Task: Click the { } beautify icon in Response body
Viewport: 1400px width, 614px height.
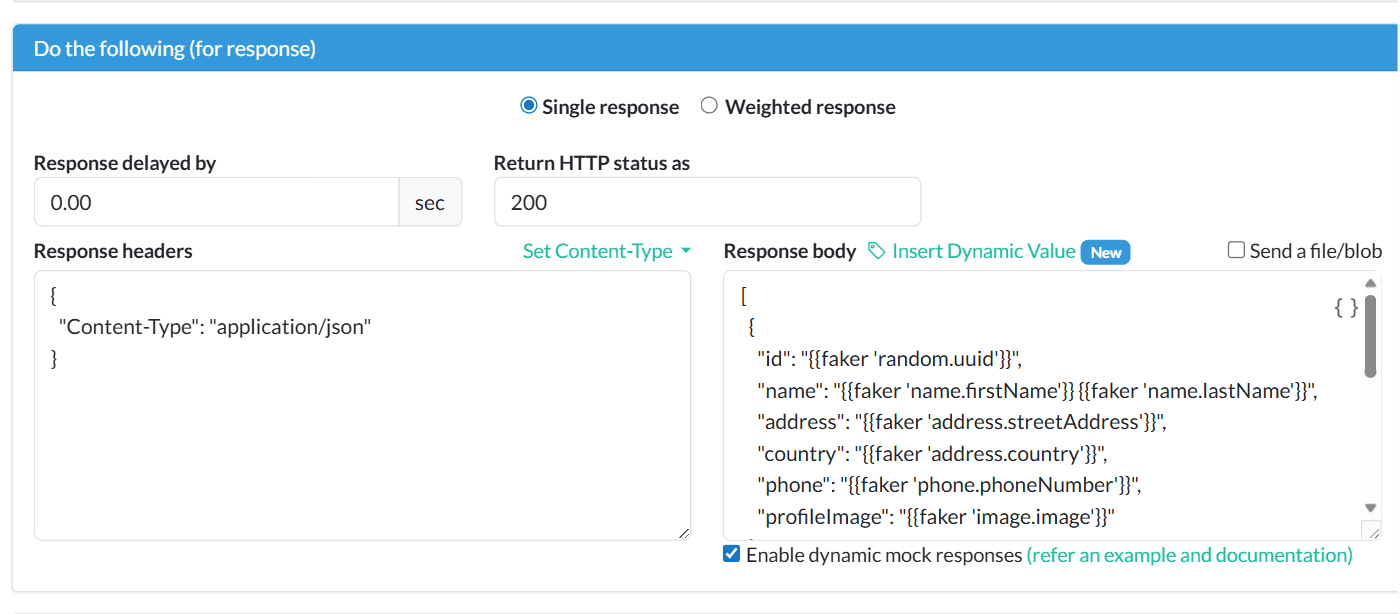Action: (x=1344, y=308)
